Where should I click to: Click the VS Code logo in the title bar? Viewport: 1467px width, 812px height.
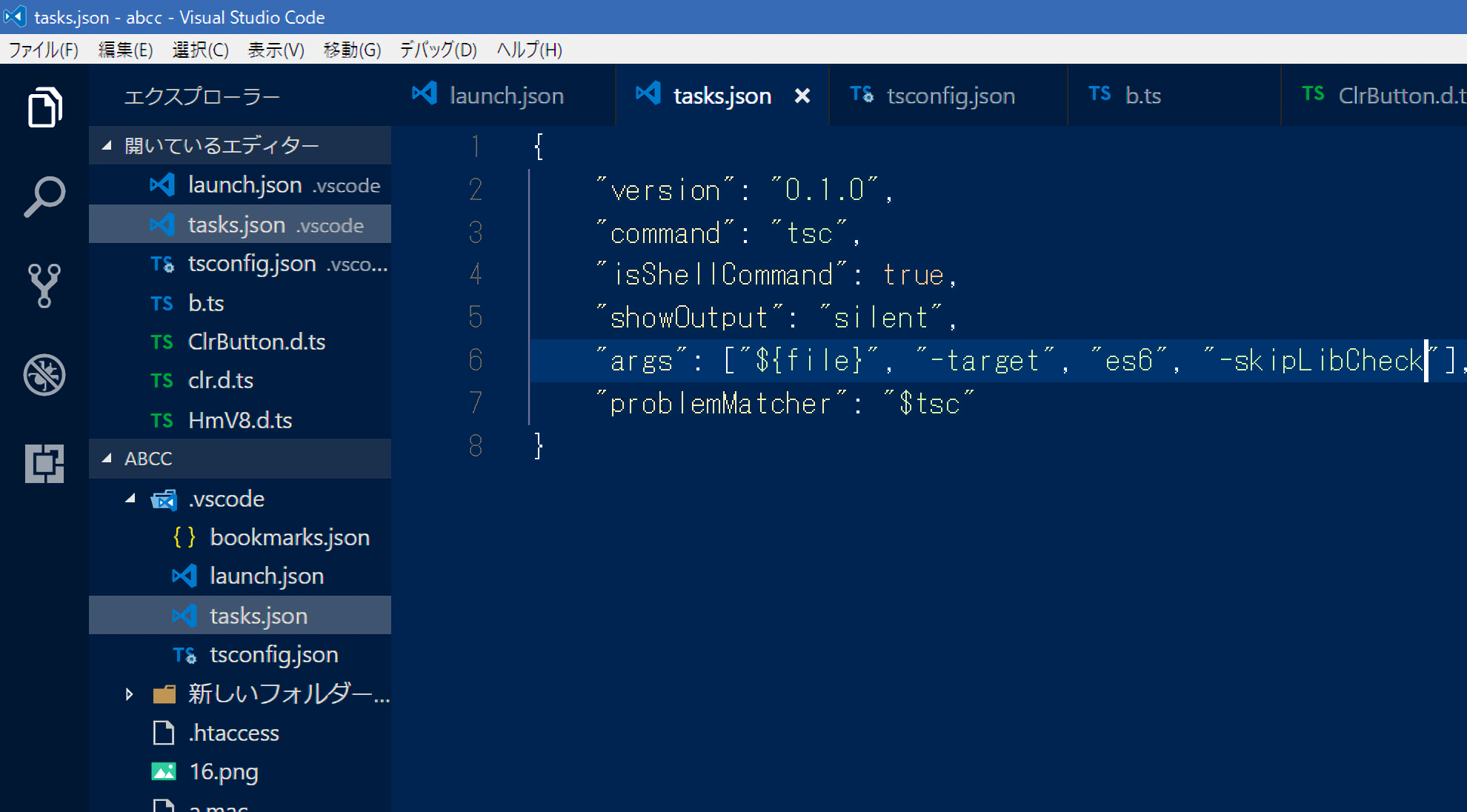(15, 16)
